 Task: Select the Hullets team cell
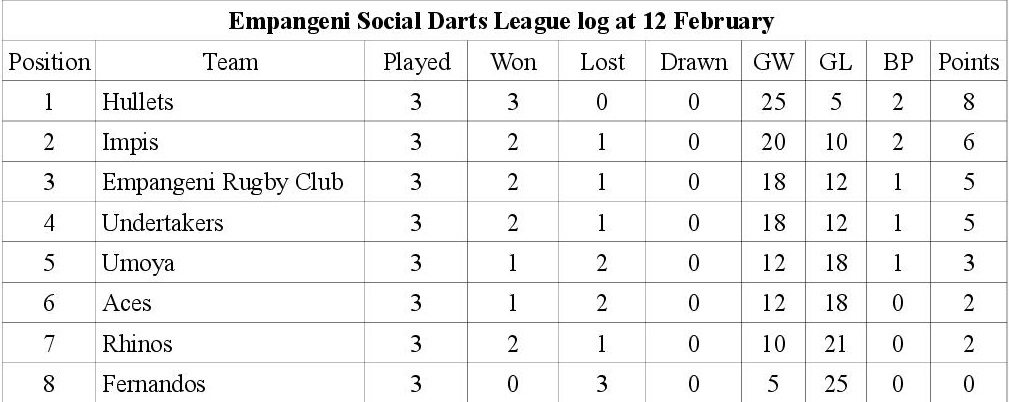(138, 102)
